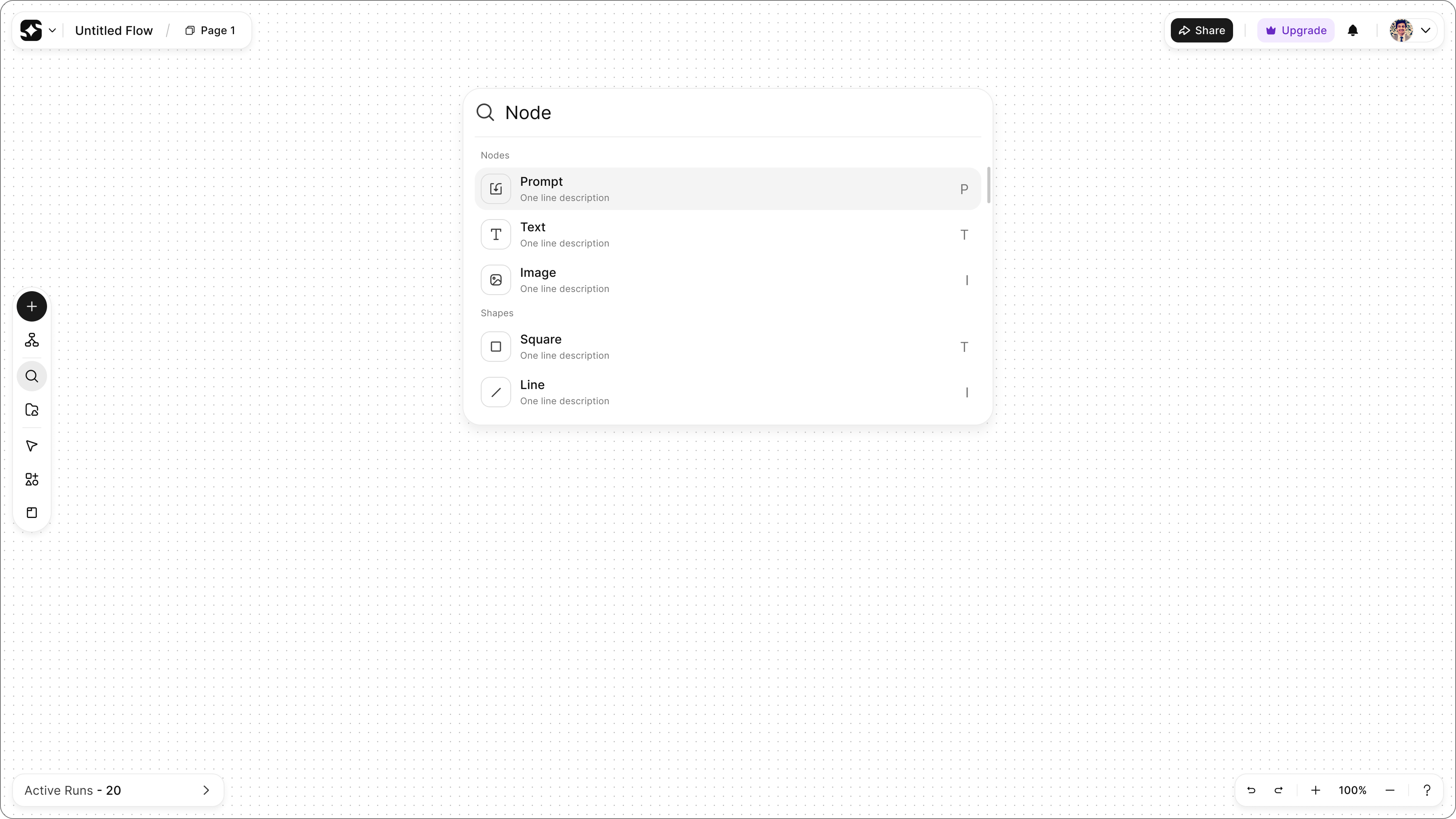Click the redo arrow in zoom toolbar
The height and width of the screenshot is (819, 1456).
[x=1278, y=789]
